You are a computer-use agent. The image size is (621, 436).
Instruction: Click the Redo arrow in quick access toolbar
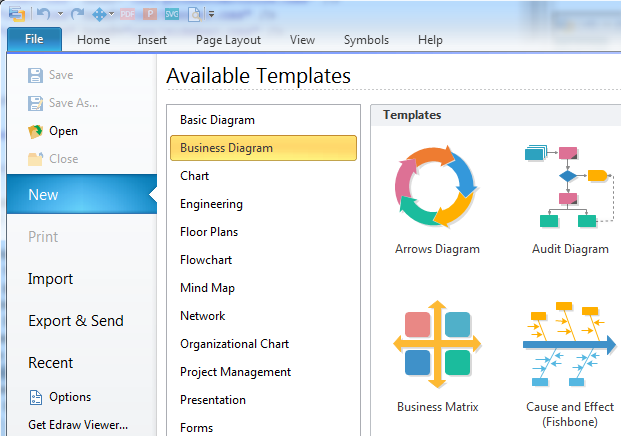click(x=75, y=14)
